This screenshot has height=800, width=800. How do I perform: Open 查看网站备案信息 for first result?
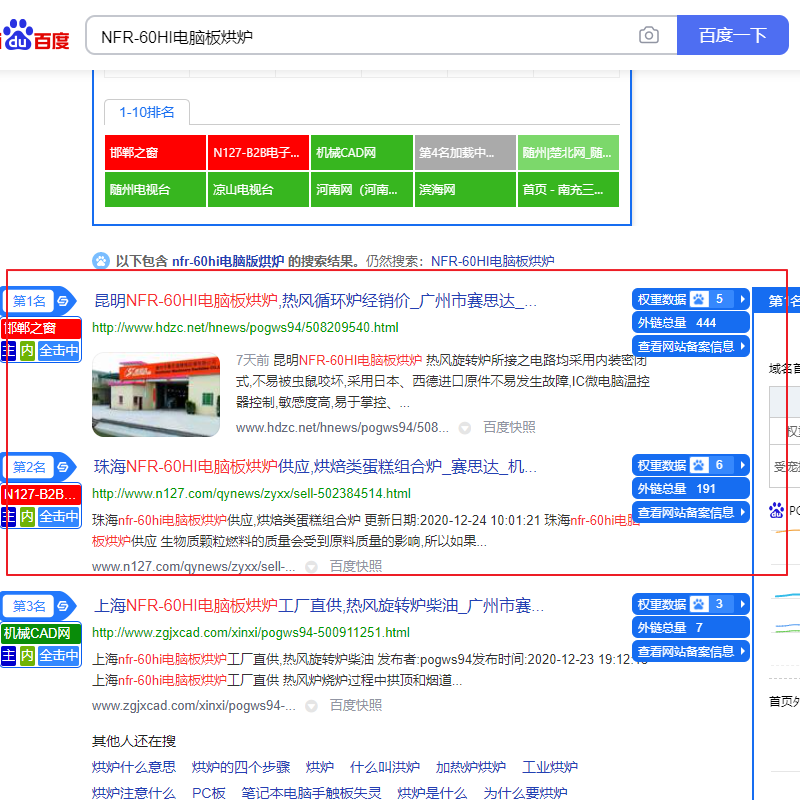coord(690,346)
